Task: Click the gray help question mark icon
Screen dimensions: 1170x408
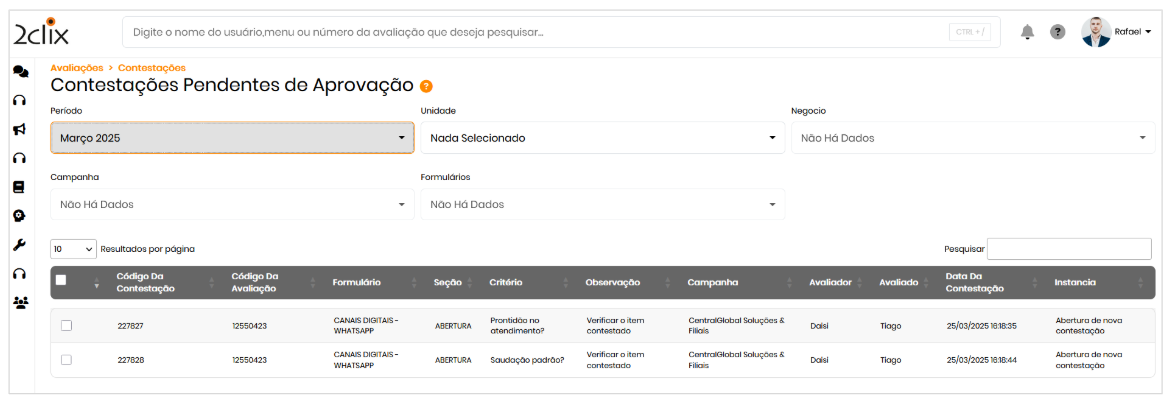Action: (1057, 32)
